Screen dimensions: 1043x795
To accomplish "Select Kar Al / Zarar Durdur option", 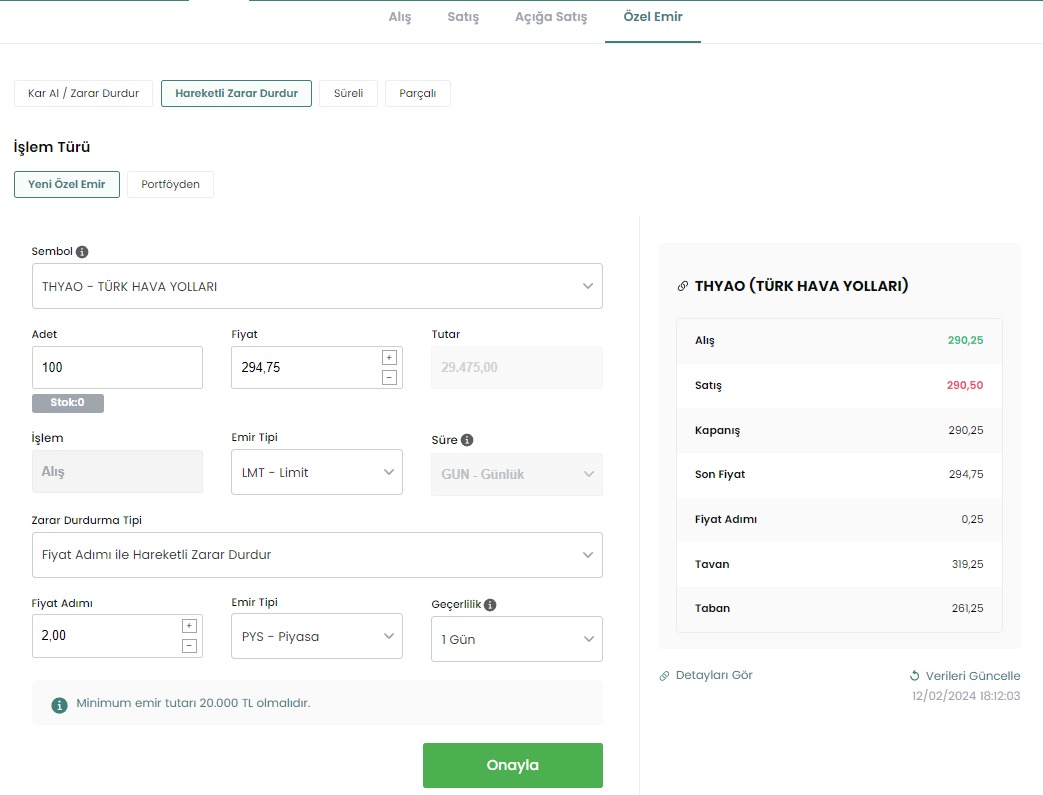I will pyautogui.click(x=83, y=93).
